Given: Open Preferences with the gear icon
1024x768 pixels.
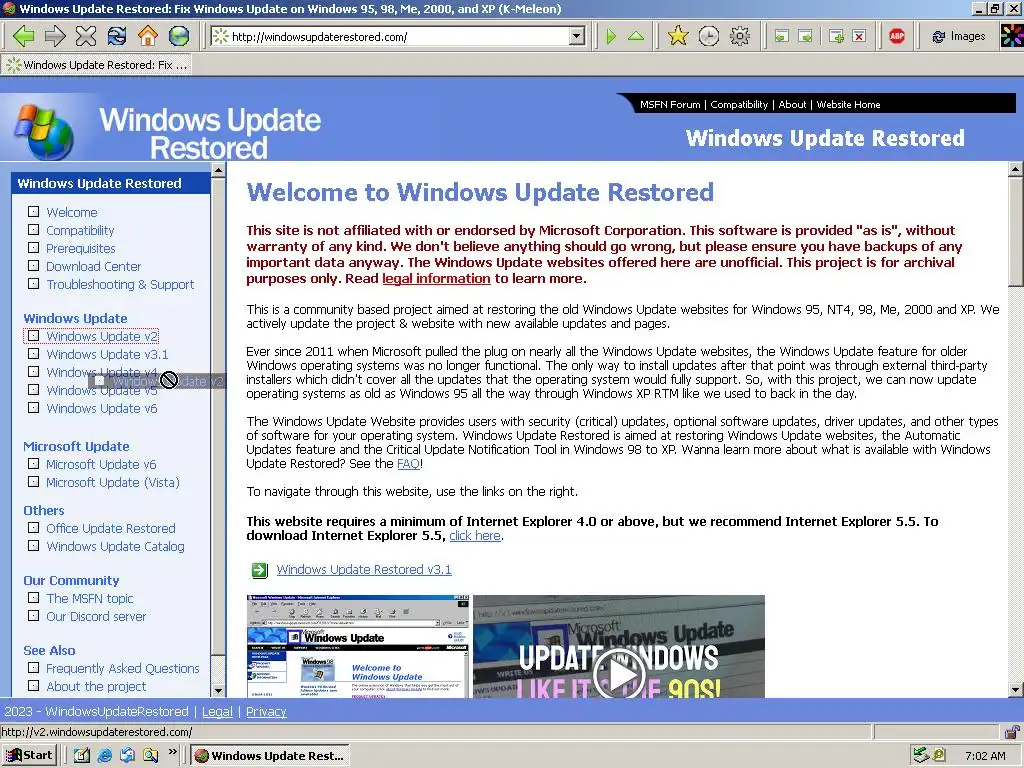Looking at the screenshot, I should coord(740,36).
